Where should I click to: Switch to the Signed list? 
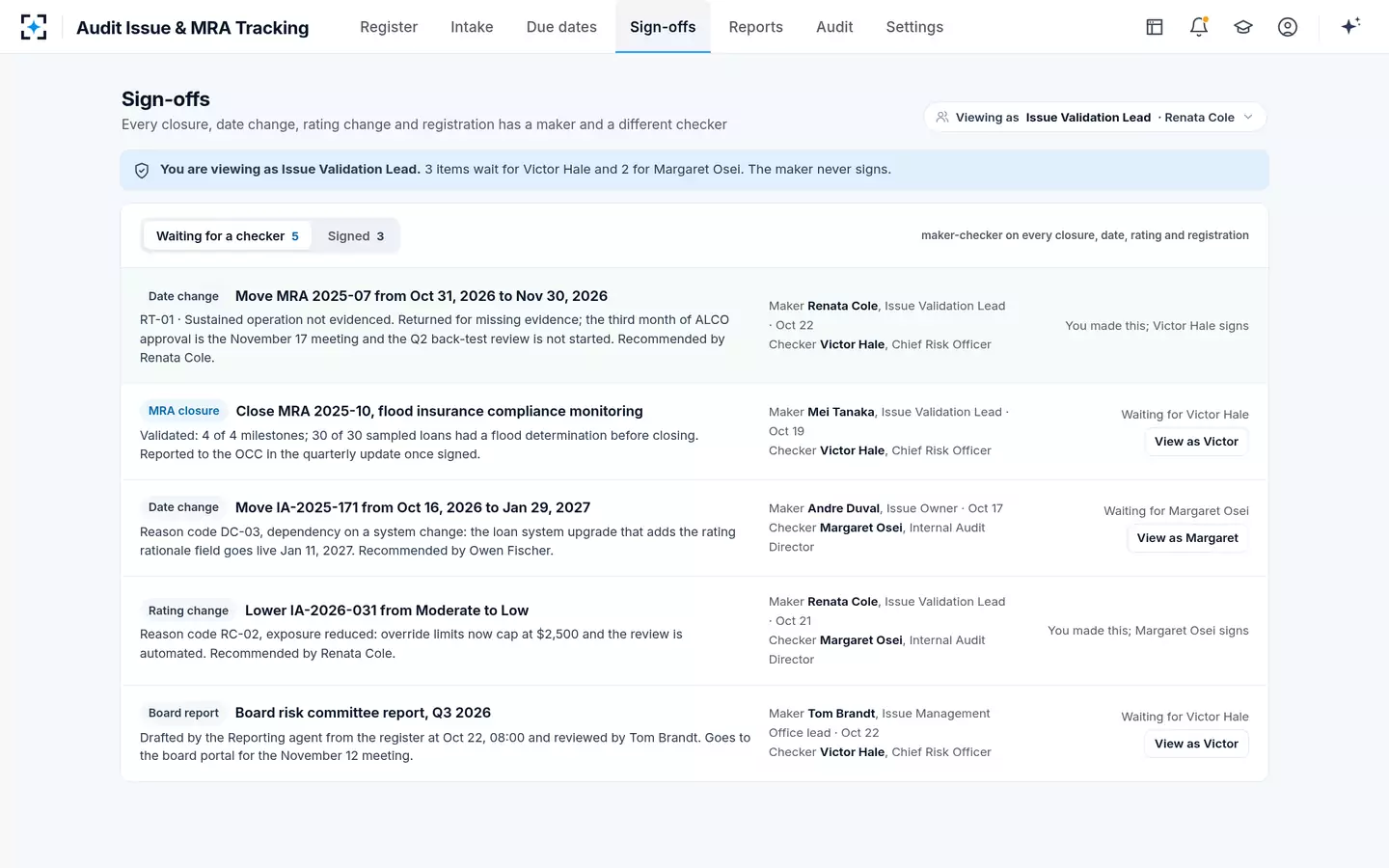click(356, 236)
